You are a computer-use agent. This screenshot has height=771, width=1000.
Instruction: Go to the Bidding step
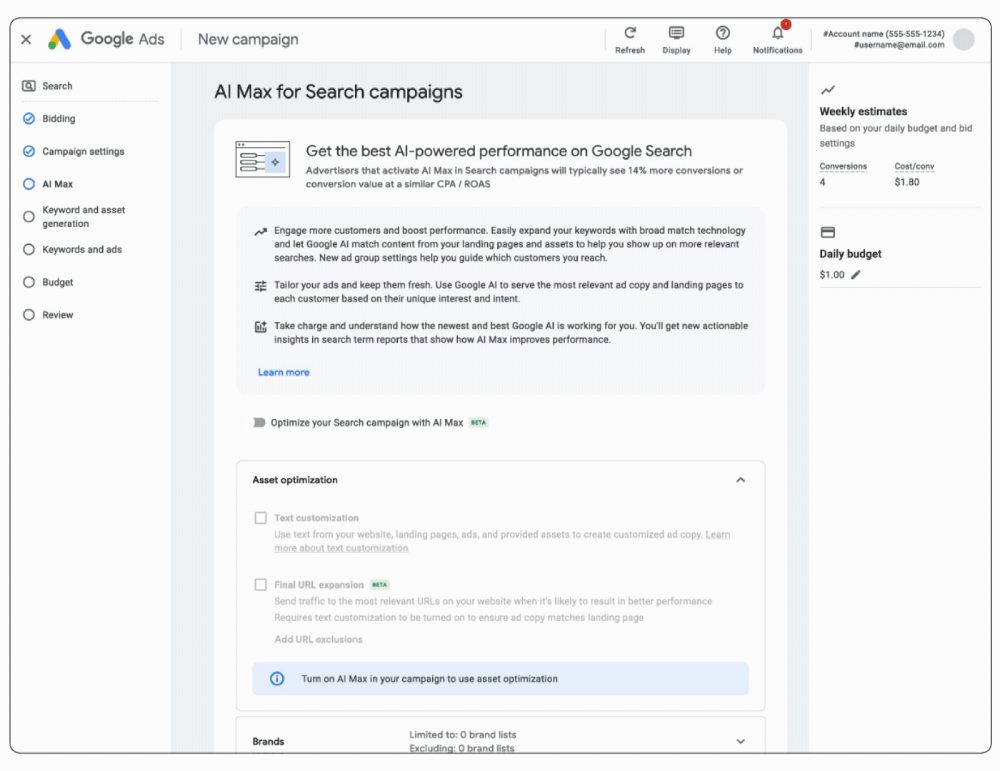58,119
